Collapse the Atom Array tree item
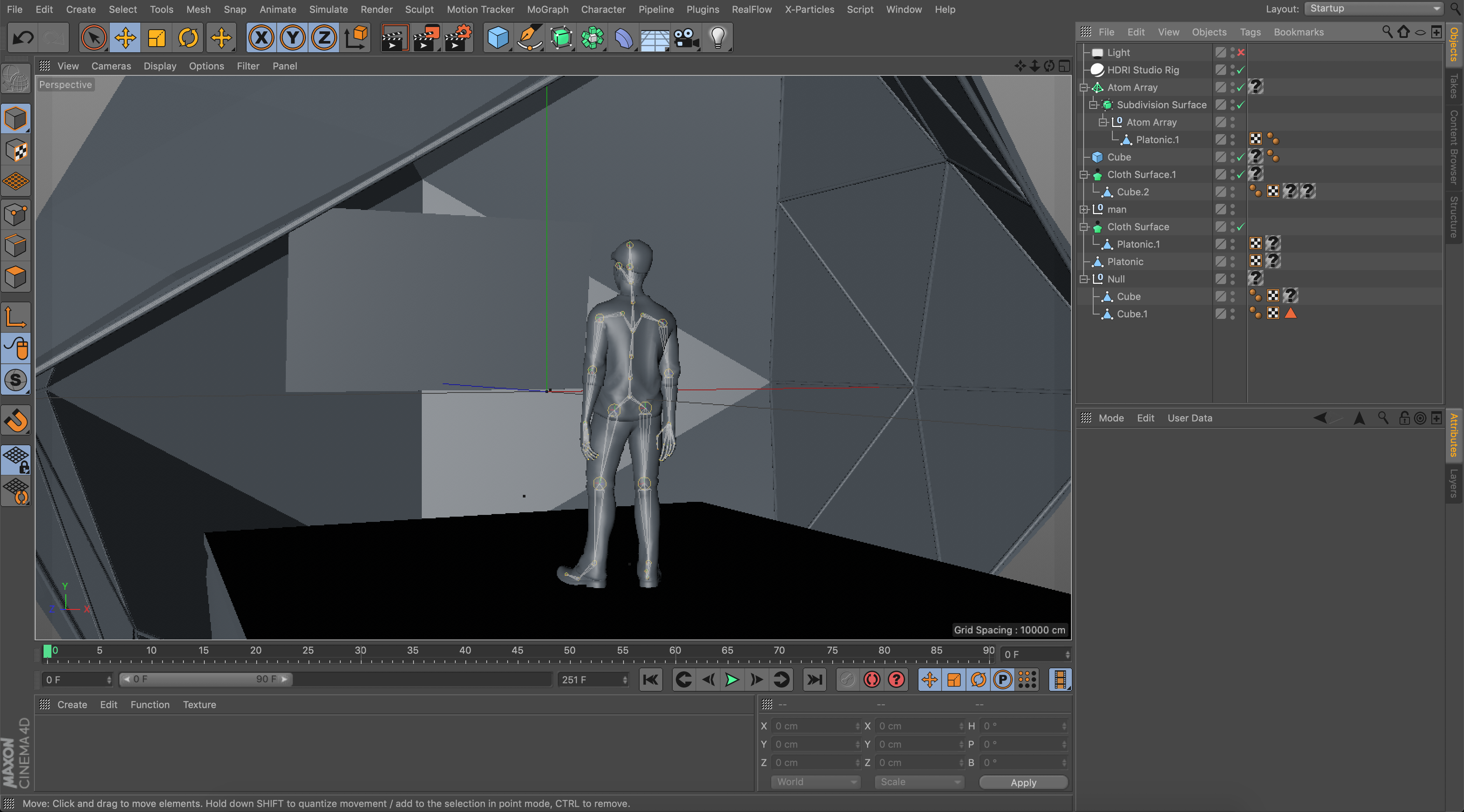 pyautogui.click(x=1084, y=88)
